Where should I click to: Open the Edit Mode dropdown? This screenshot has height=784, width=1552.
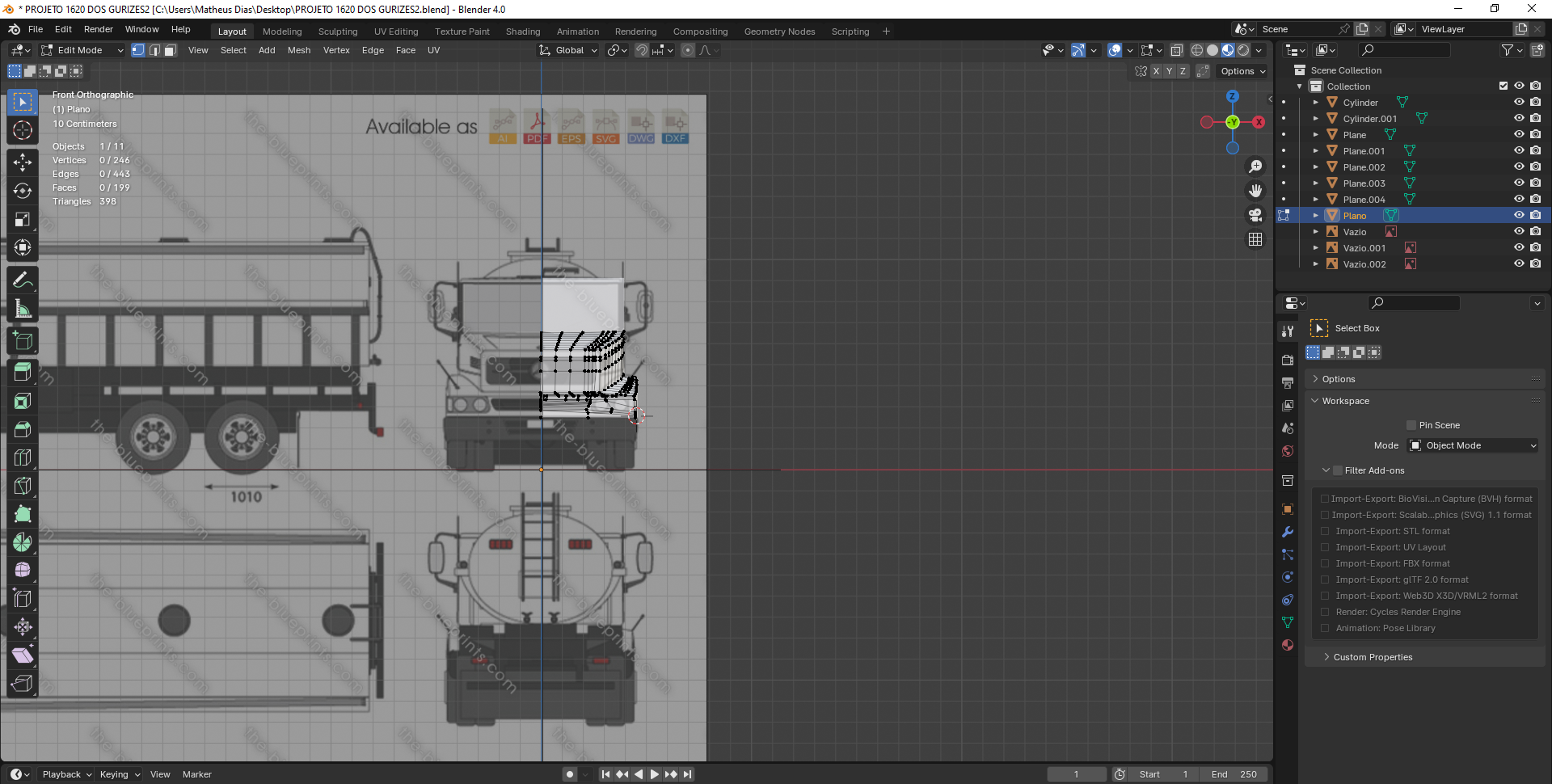coord(82,50)
